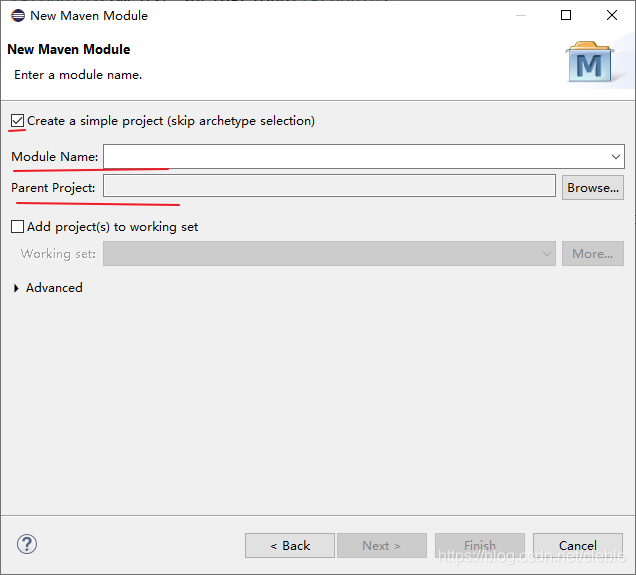Click the Finish button
This screenshot has height=575, width=636.
480,546
